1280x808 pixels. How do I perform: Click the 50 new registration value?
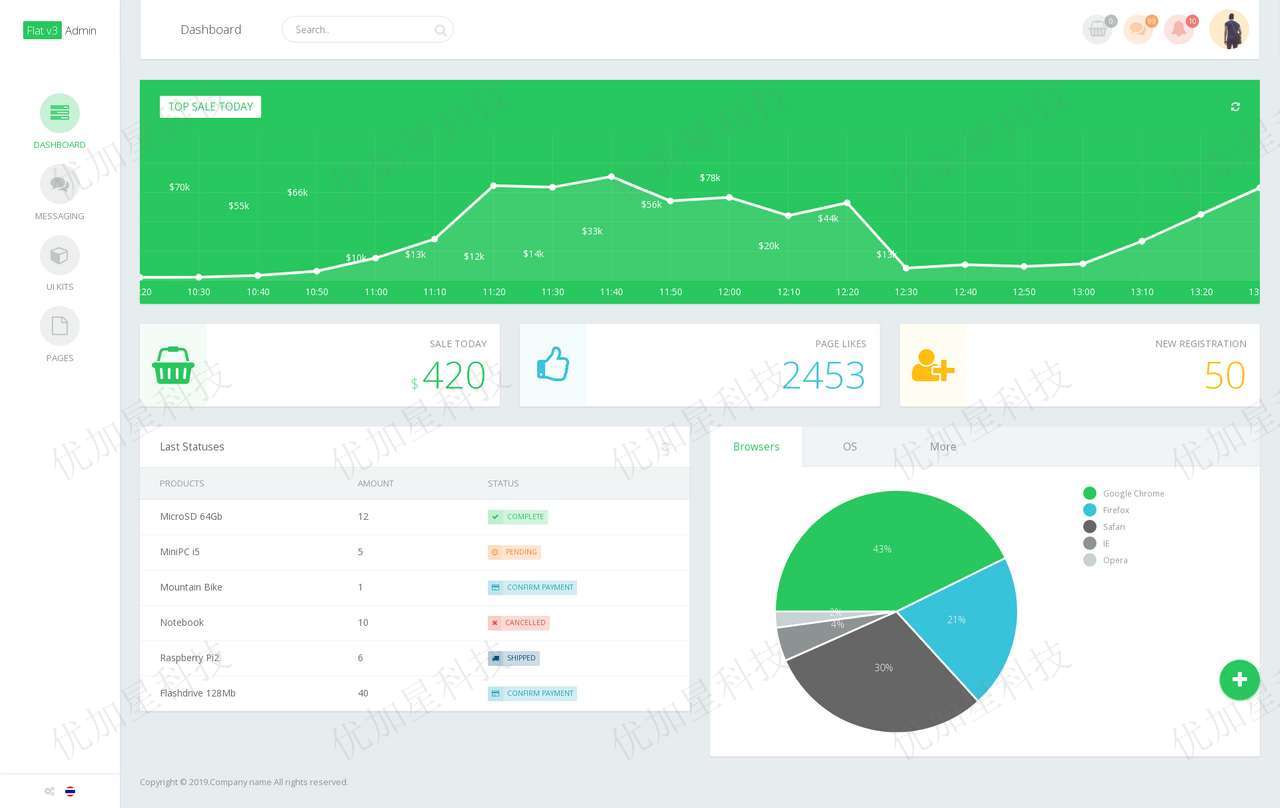1225,376
